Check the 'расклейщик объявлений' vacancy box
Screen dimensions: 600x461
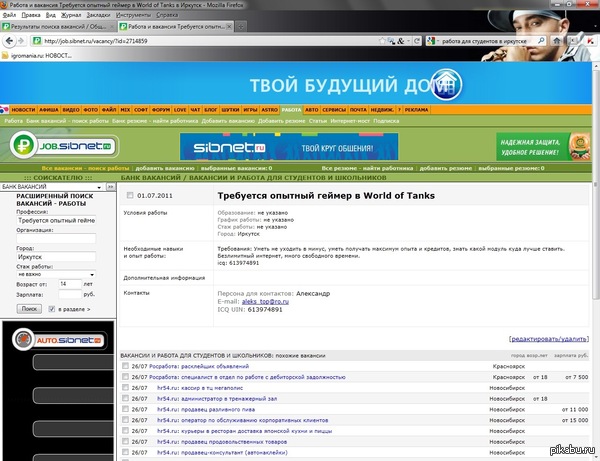tap(125, 366)
